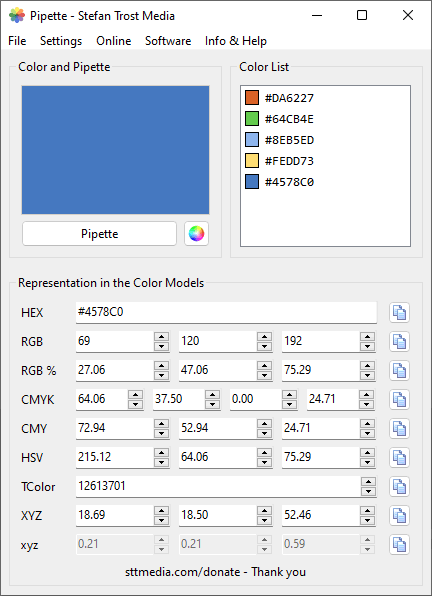Viewport: 432px width, 596px height.
Task: Copy the HSV values using copy icon
Action: [x=399, y=457]
